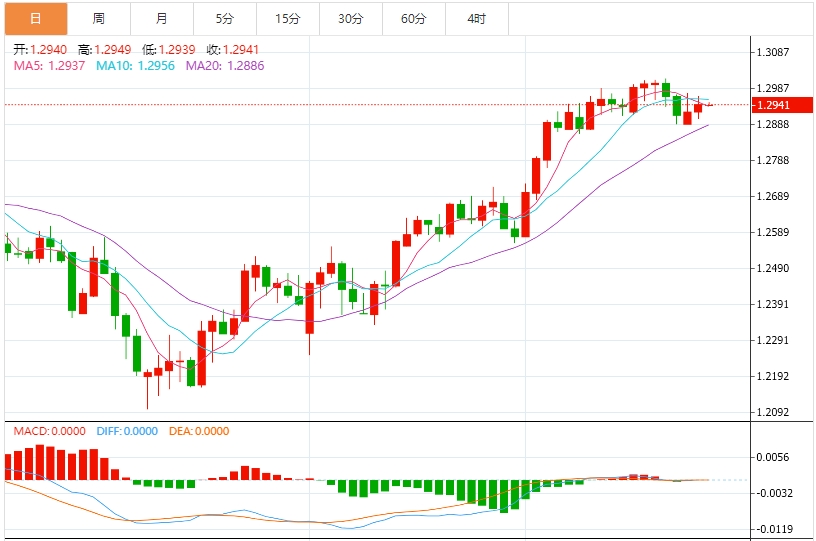
Task: Choose the 5分 timeframe tab
Action: pyautogui.click(x=224, y=19)
